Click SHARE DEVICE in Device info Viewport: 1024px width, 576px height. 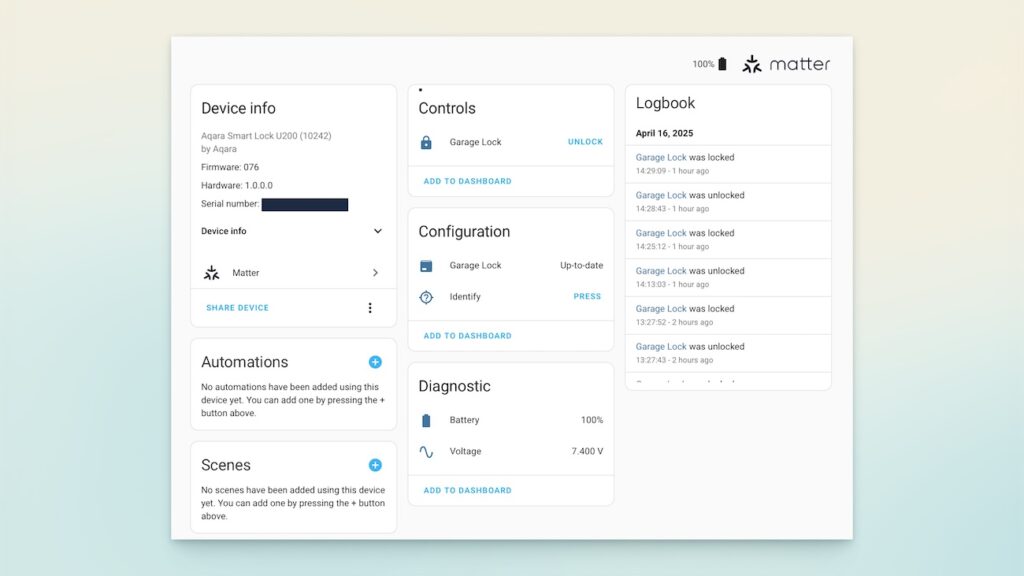pos(236,308)
